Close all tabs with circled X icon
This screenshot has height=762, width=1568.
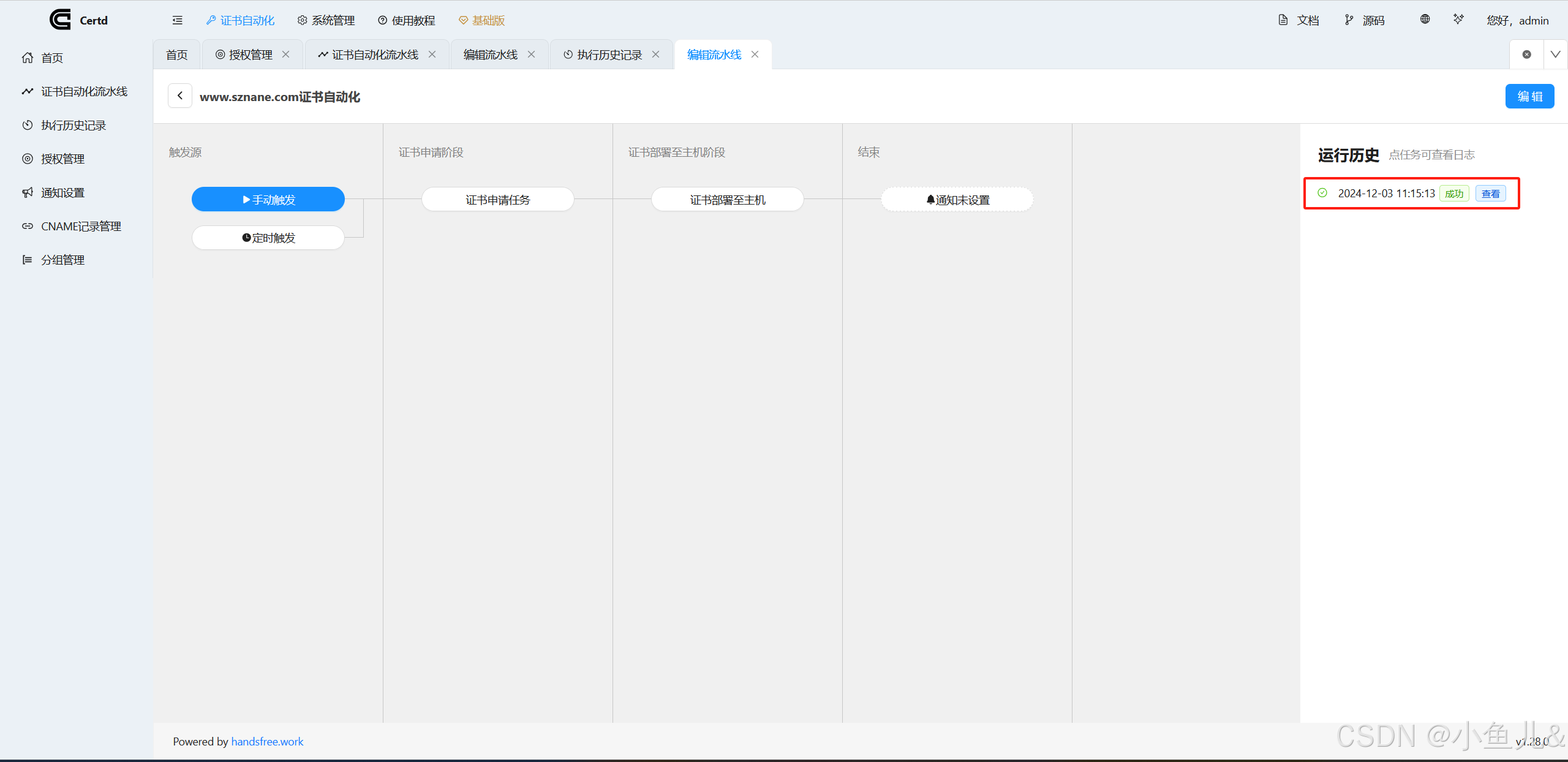click(1526, 55)
